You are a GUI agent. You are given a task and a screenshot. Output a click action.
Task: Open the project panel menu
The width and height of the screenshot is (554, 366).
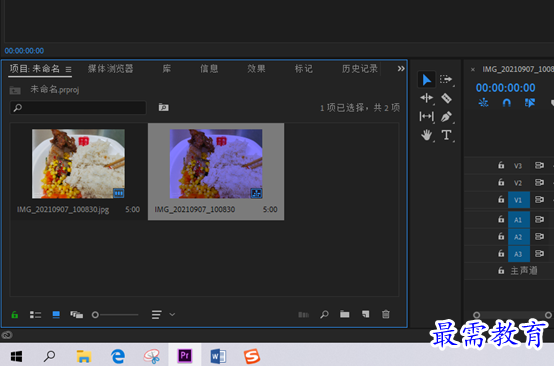click(69, 69)
